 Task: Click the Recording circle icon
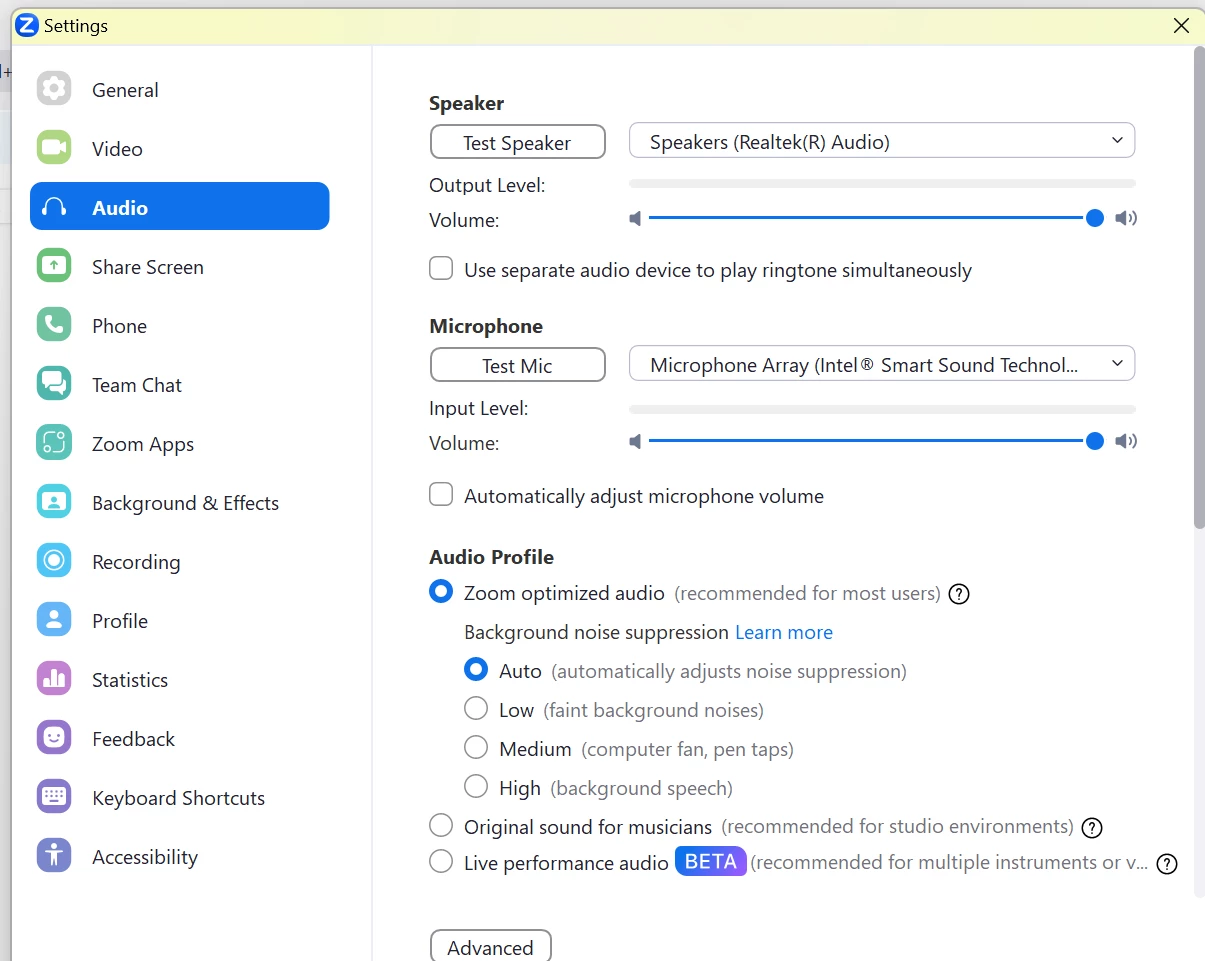54,561
